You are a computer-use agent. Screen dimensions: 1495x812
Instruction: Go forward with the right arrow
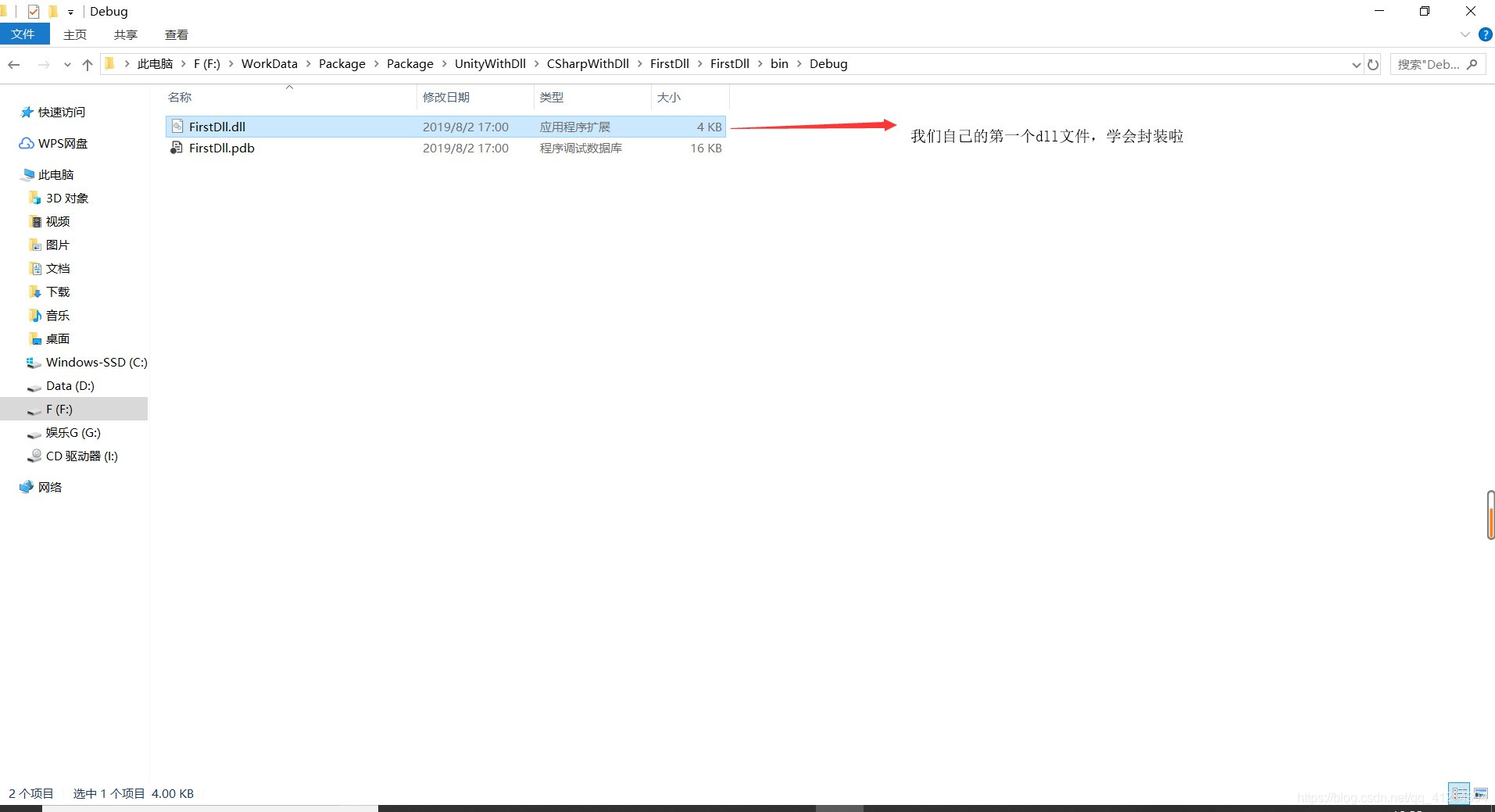pyautogui.click(x=44, y=64)
